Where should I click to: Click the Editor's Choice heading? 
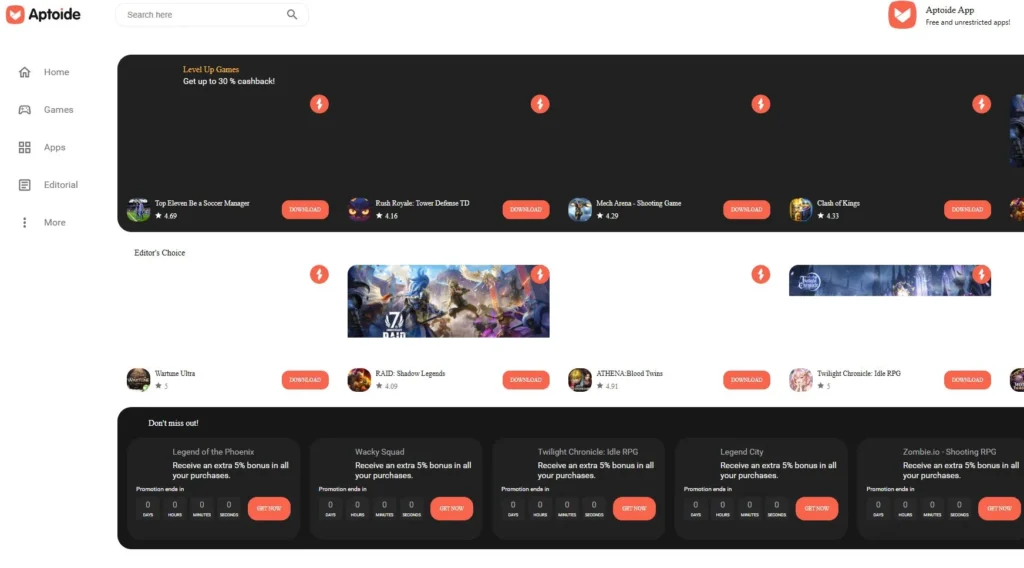click(159, 253)
